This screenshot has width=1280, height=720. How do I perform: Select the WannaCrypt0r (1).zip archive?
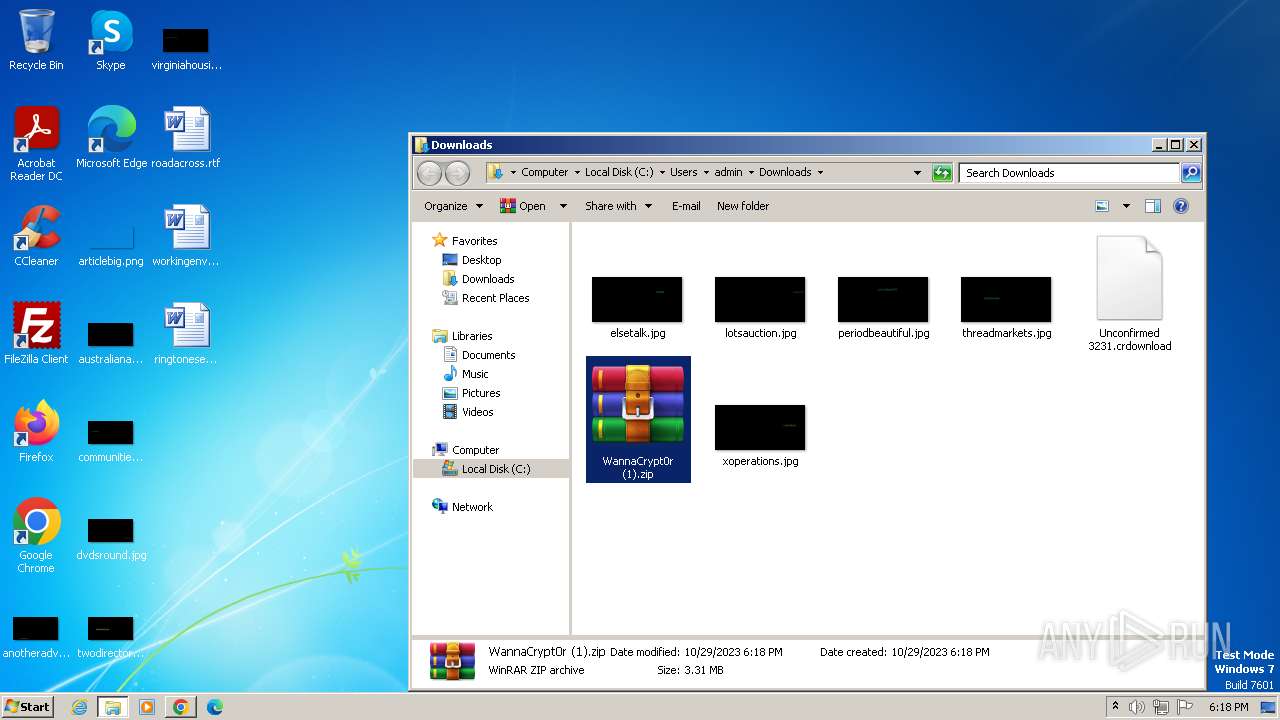[638, 419]
